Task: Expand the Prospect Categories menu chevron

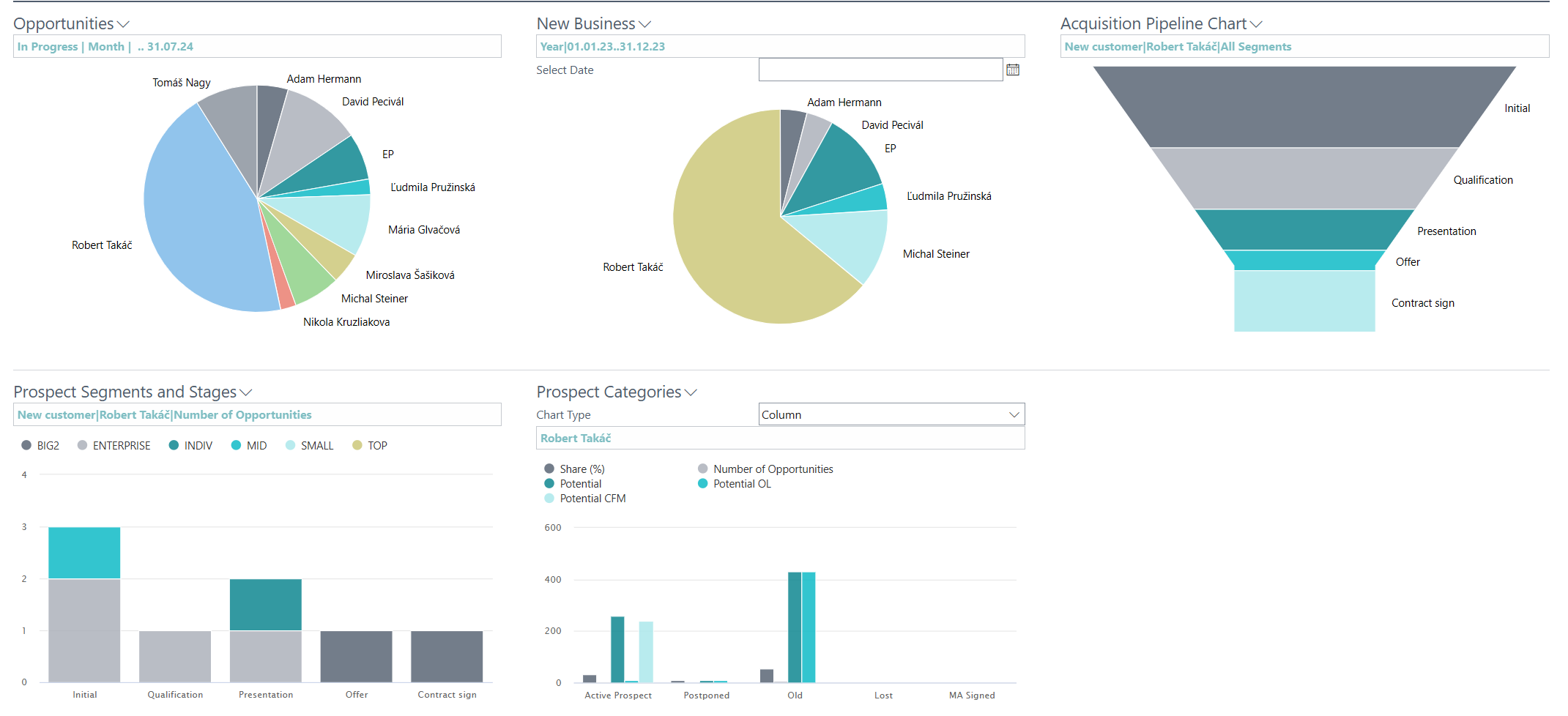Action: click(x=691, y=393)
